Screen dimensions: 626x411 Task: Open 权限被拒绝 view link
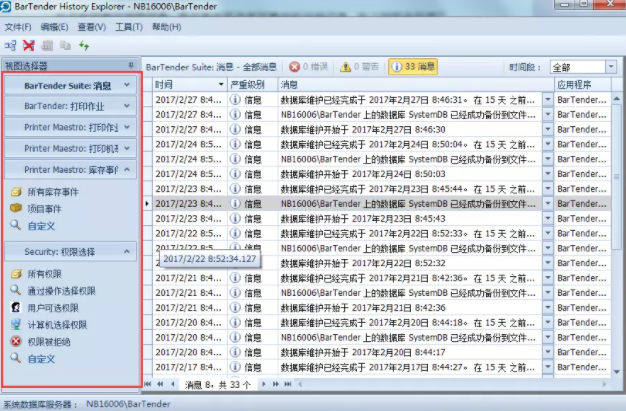pos(49,342)
